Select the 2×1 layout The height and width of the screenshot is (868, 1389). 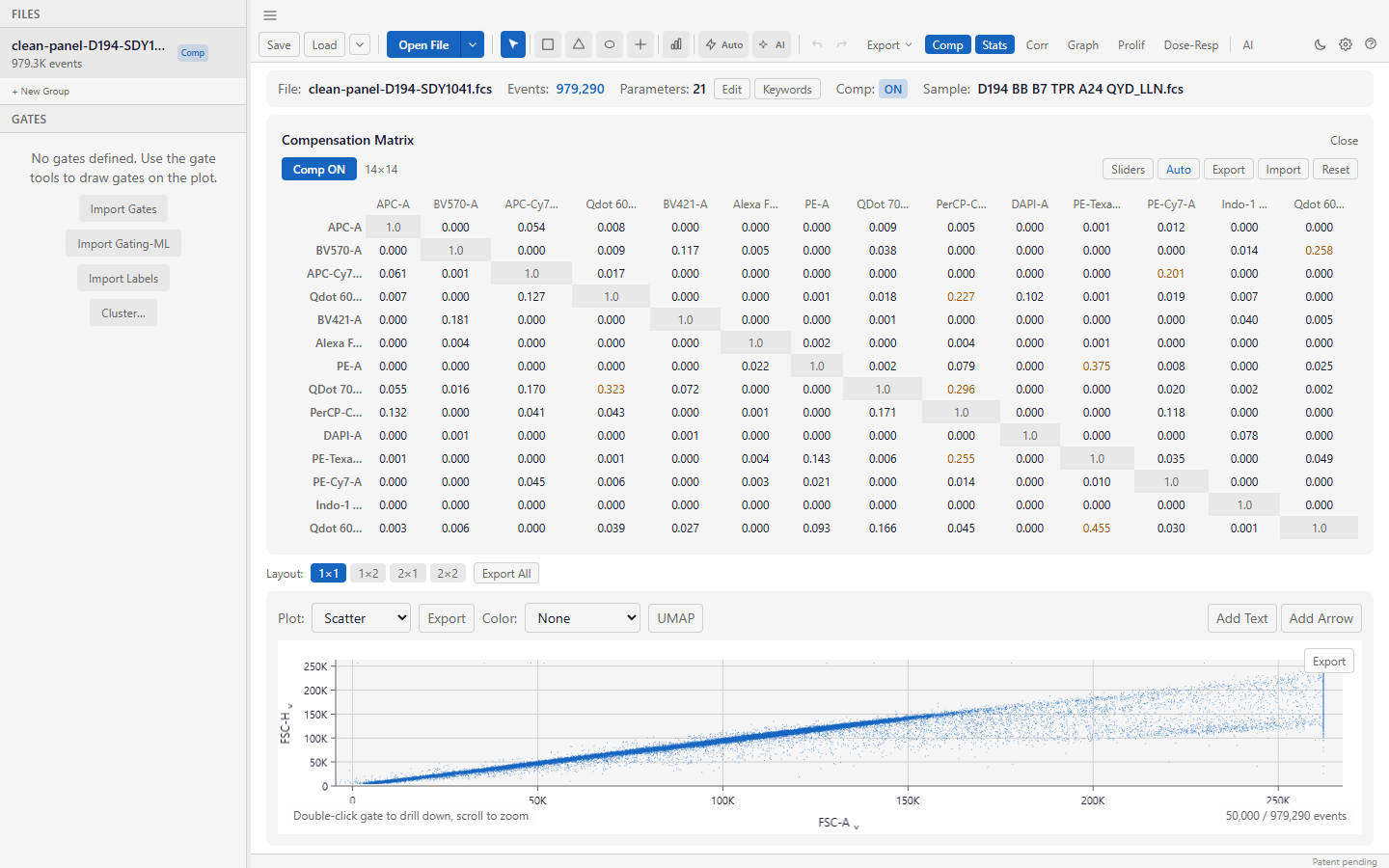(x=408, y=573)
